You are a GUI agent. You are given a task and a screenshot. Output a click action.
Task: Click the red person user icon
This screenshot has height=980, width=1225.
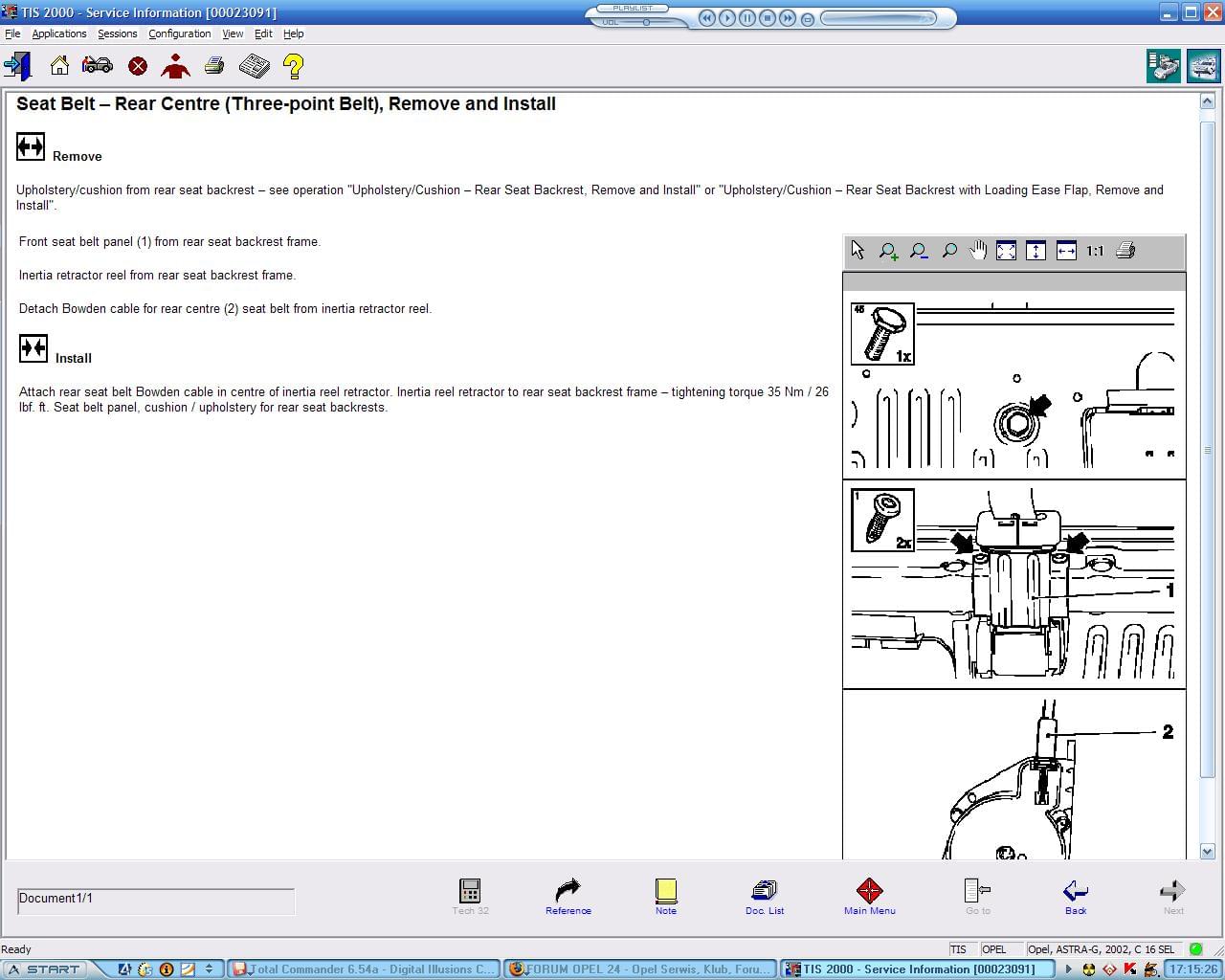(175, 66)
